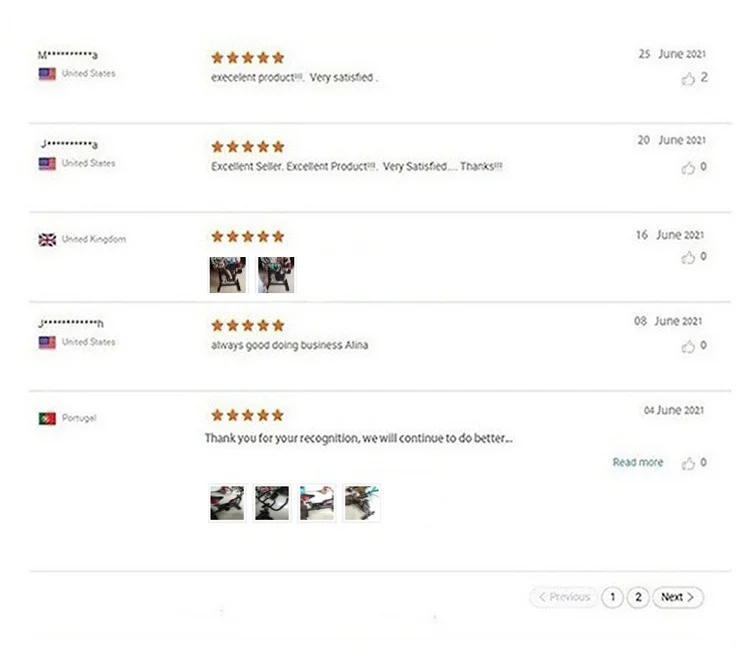Click the Portugal flag icon
Viewport: 750px width, 659px height.
click(x=47, y=418)
